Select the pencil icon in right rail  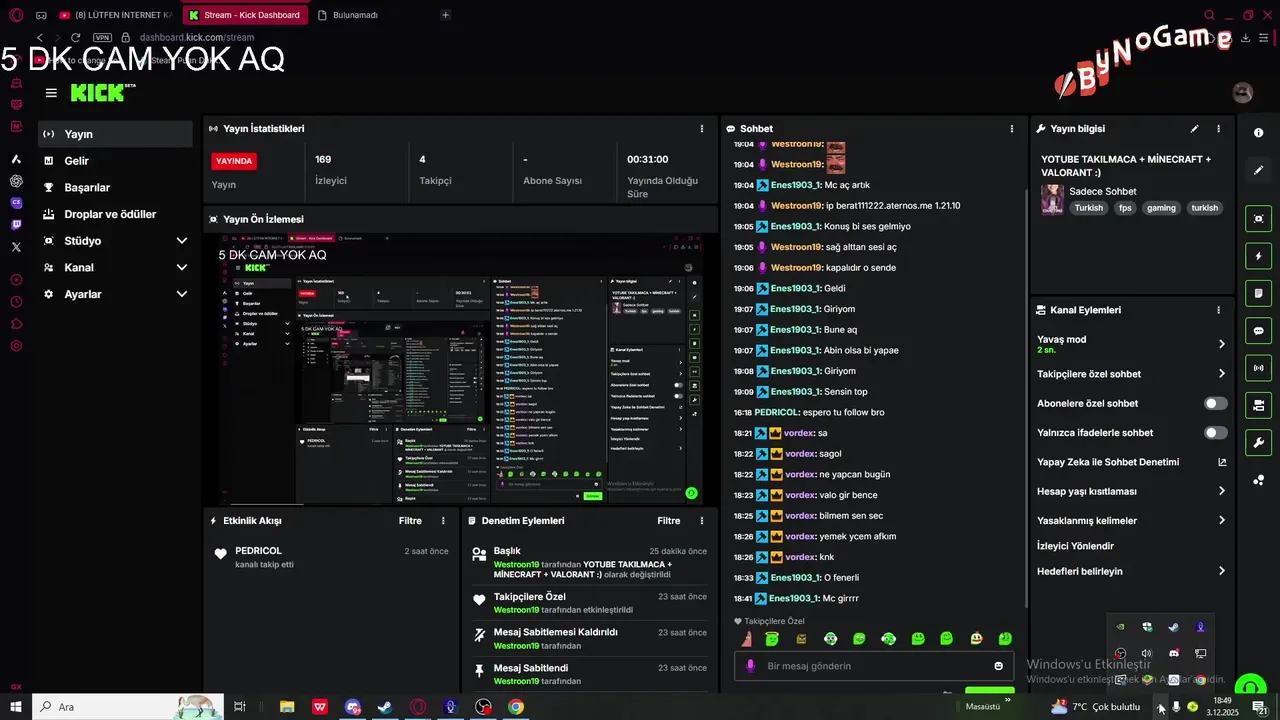(x=1258, y=170)
